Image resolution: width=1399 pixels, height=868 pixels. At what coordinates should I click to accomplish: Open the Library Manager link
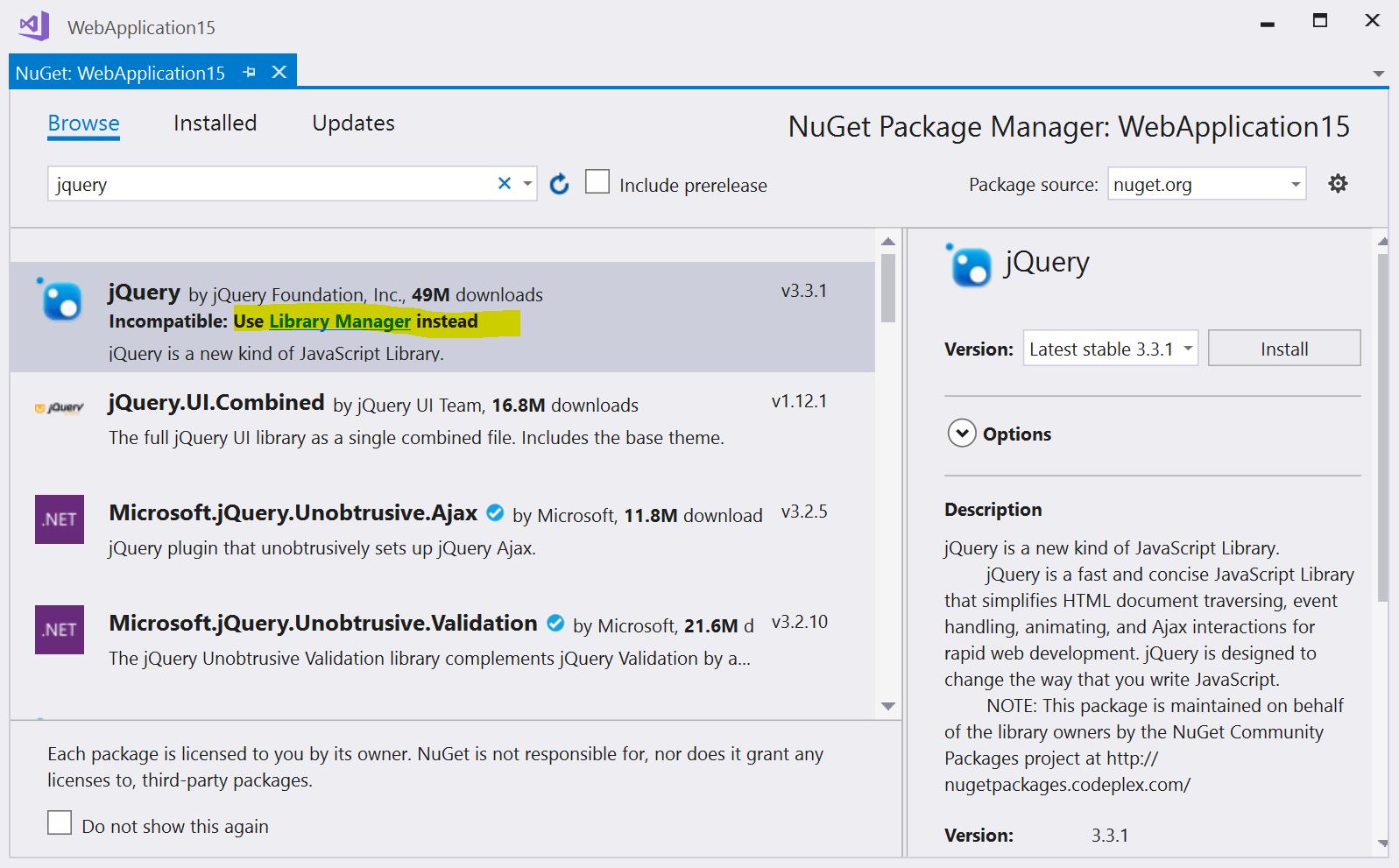tap(340, 321)
